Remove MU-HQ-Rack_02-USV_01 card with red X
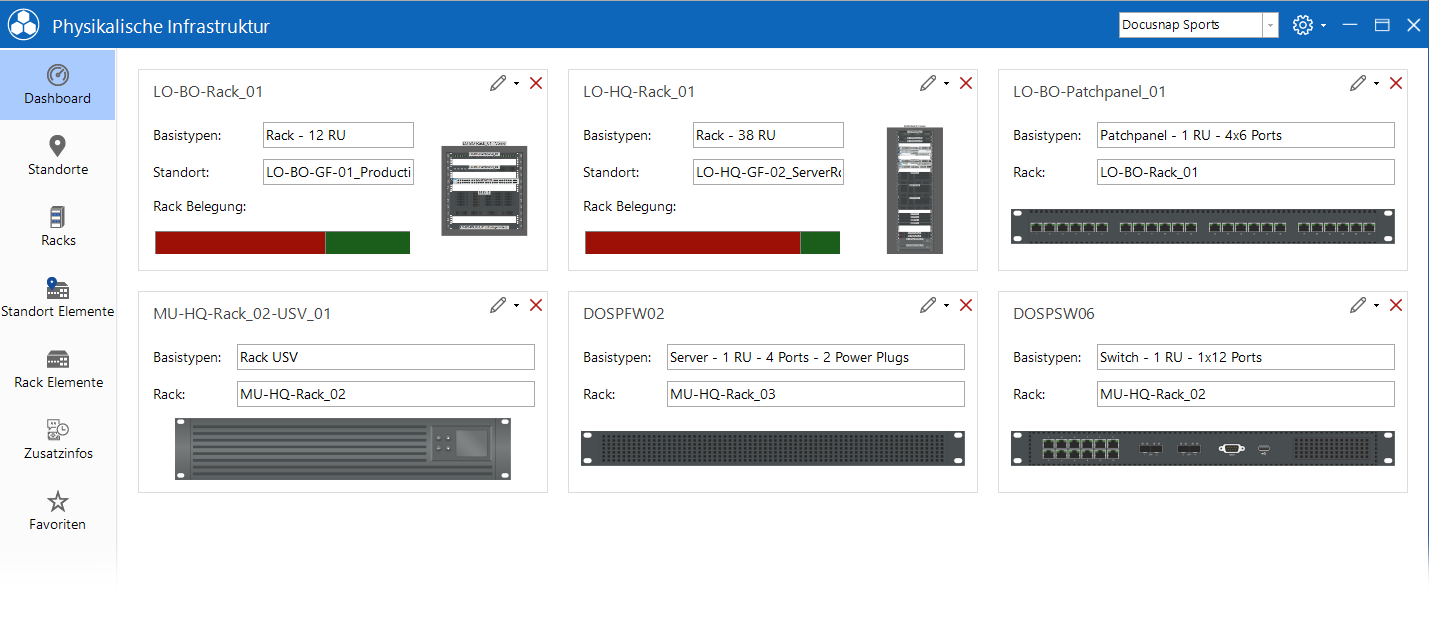This screenshot has height=626, width=1429. coord(536,305)
